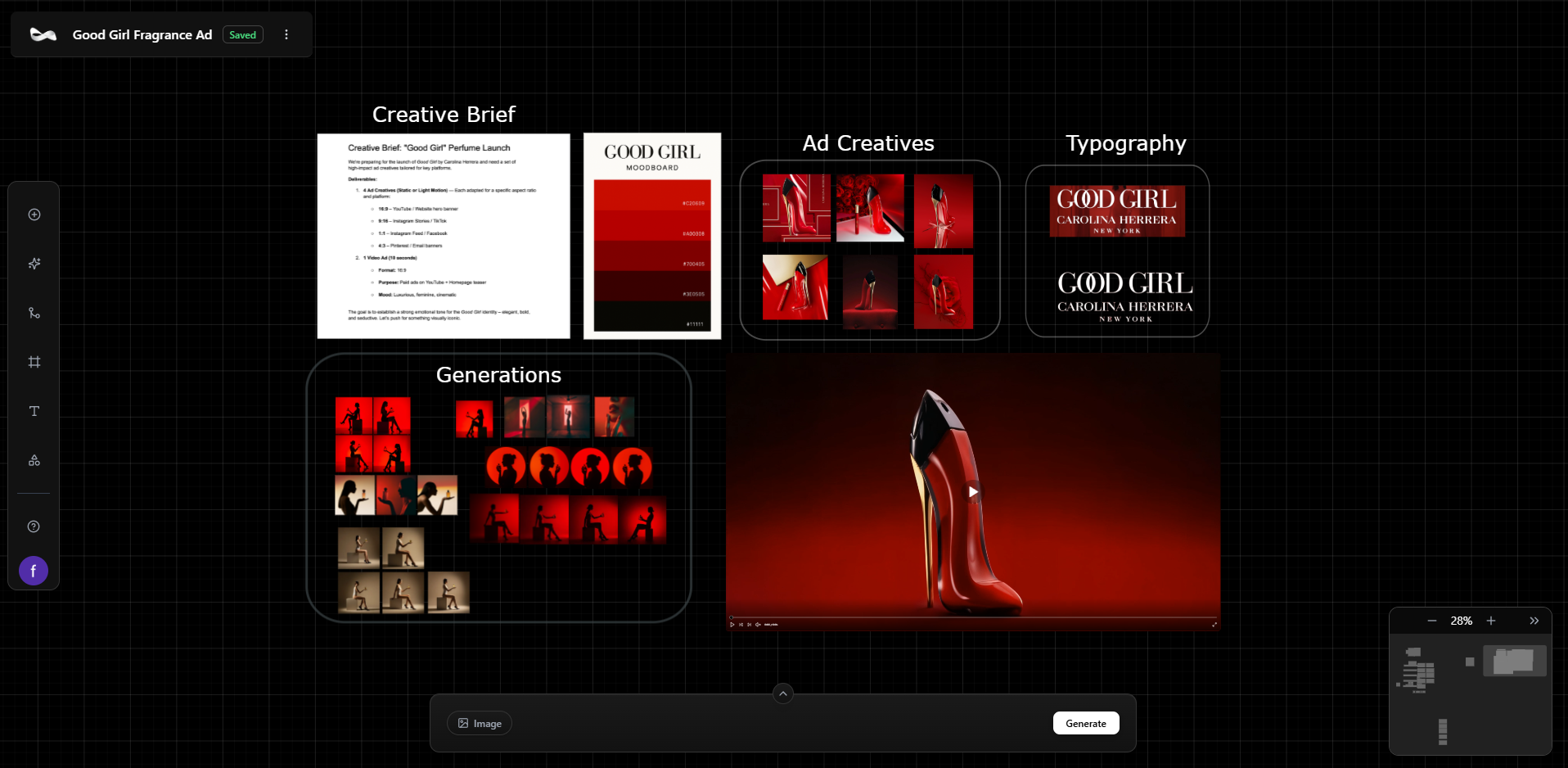Click the small play icon in video controls
The width and height of the screenshot is (1568, 768).
point(732,625)
